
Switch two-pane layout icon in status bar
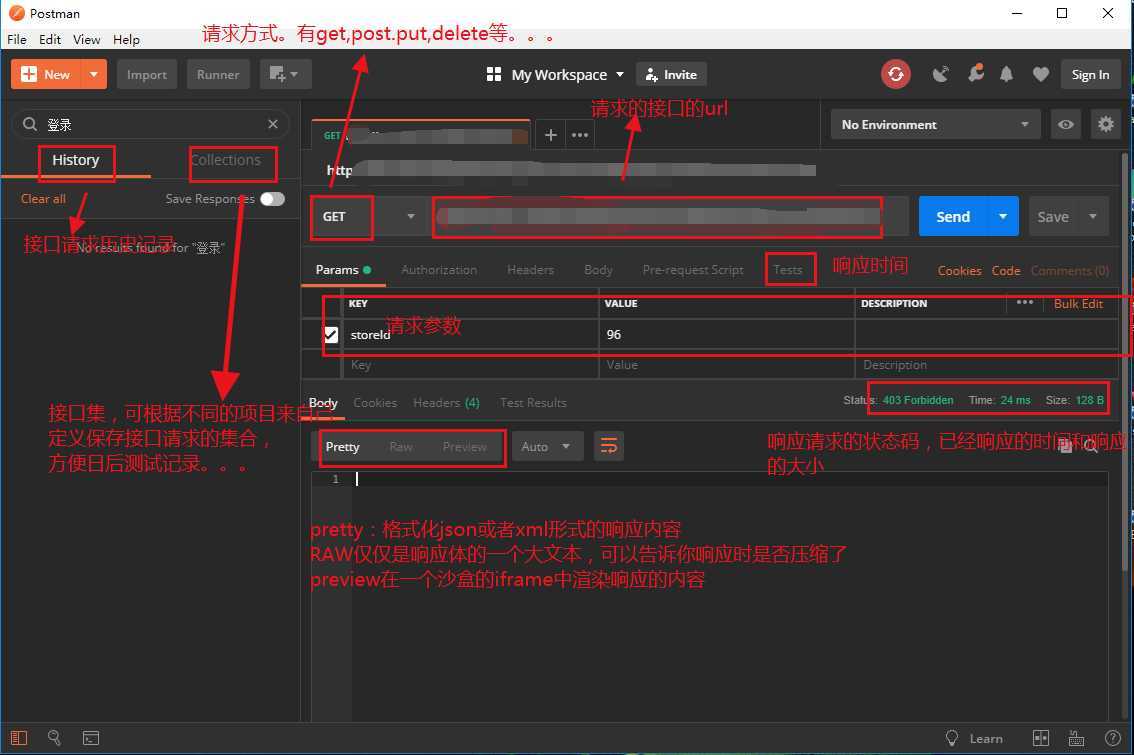point(1041,738)
